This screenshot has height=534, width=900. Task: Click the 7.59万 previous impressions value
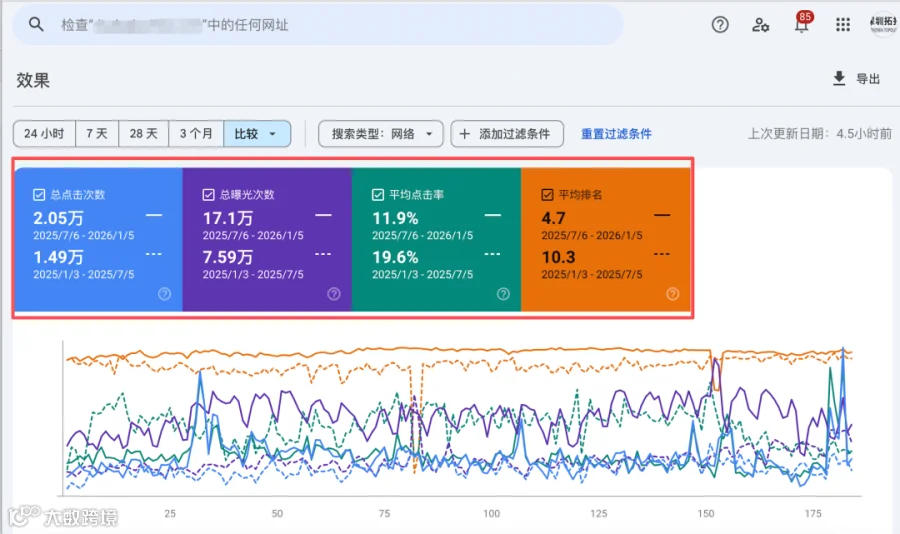click(x=228, y=257)
